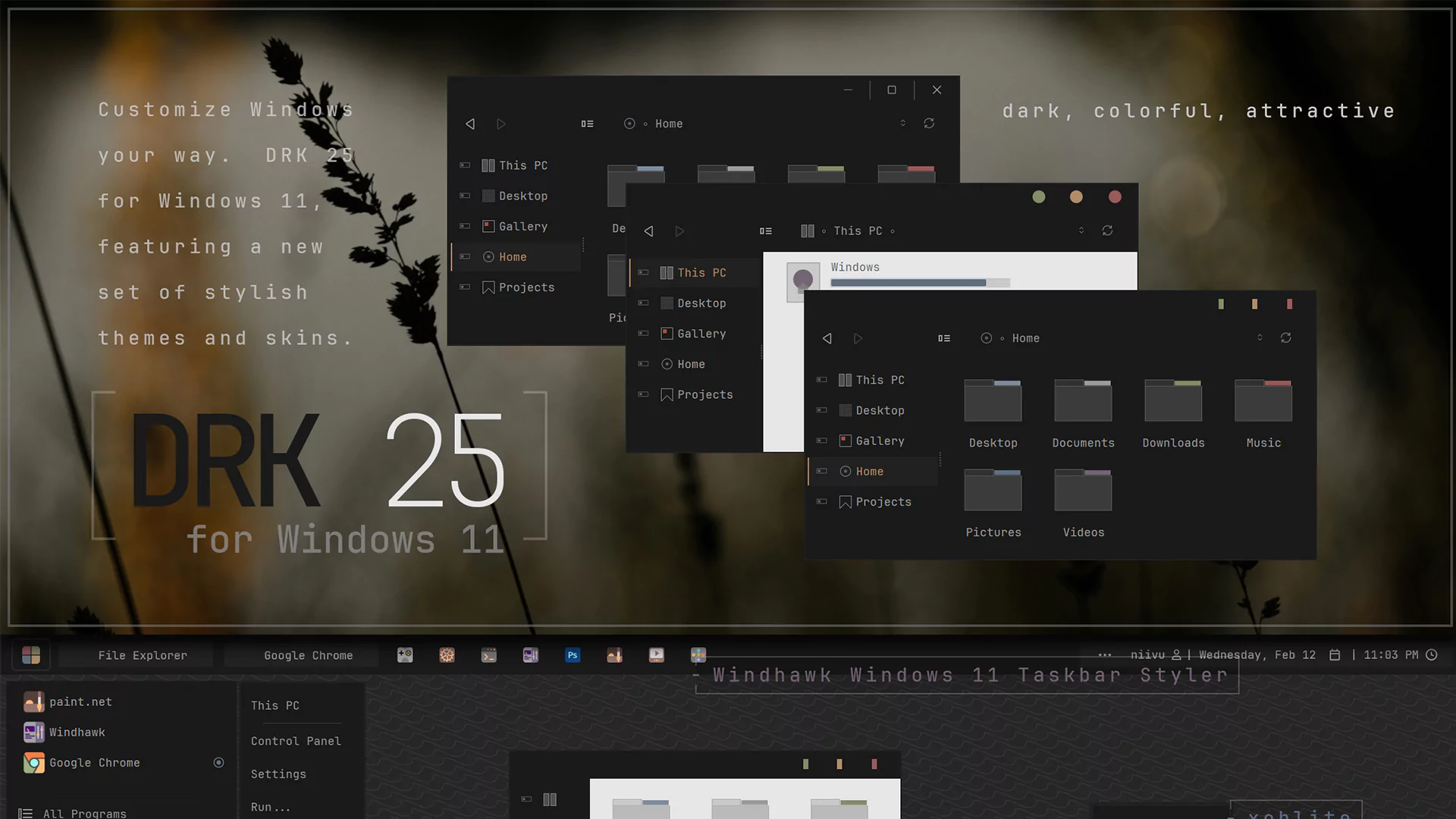Screen dimensions: 1456x819
Task: Open Control Panel from the start menu
Action: click(296, 741)
